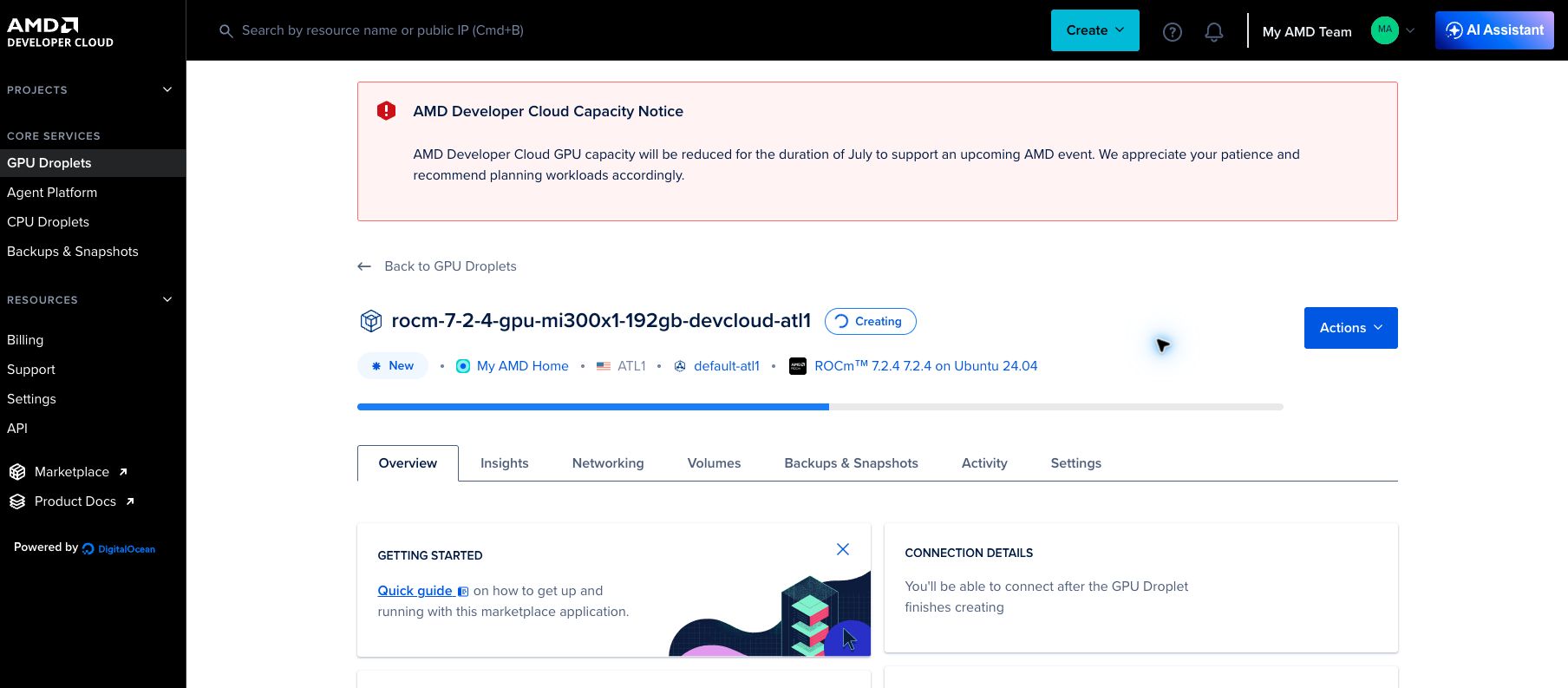Open the Actions dropdown menu
This screenshot has width=1568, height=688.
coord(1350,328)
